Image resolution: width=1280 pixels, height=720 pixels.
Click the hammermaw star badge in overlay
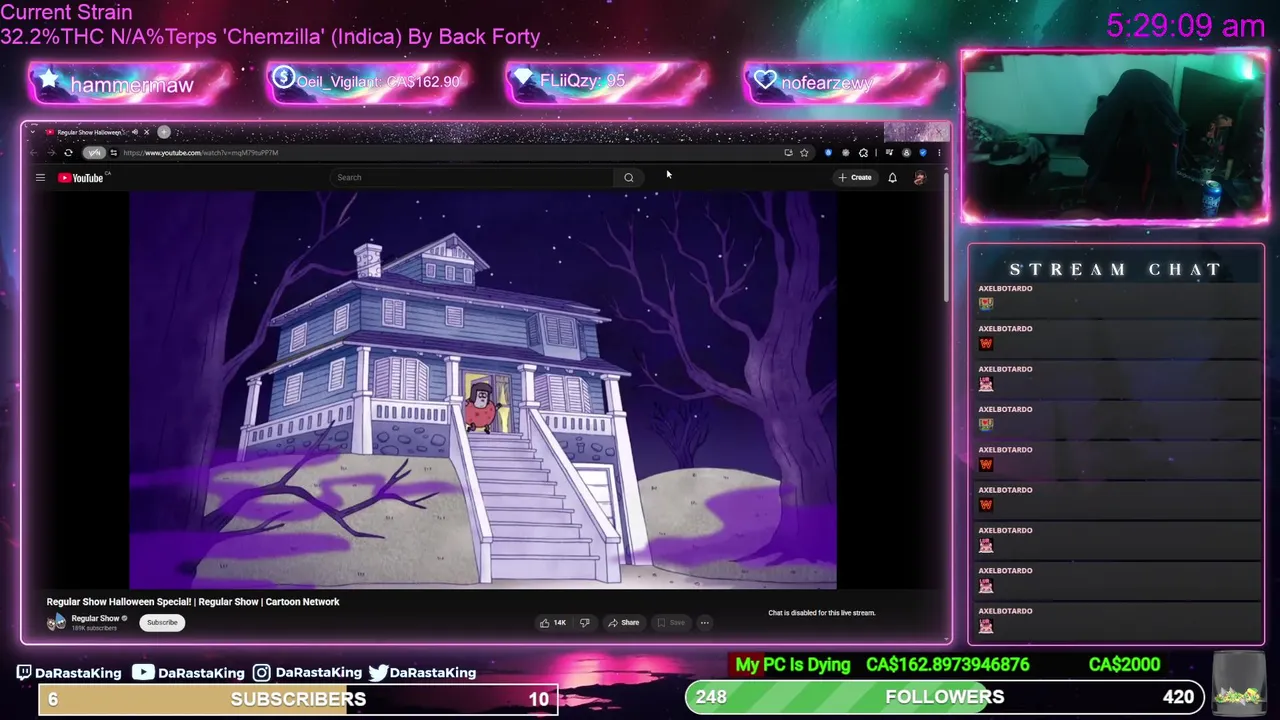click(x=131, y=83)
